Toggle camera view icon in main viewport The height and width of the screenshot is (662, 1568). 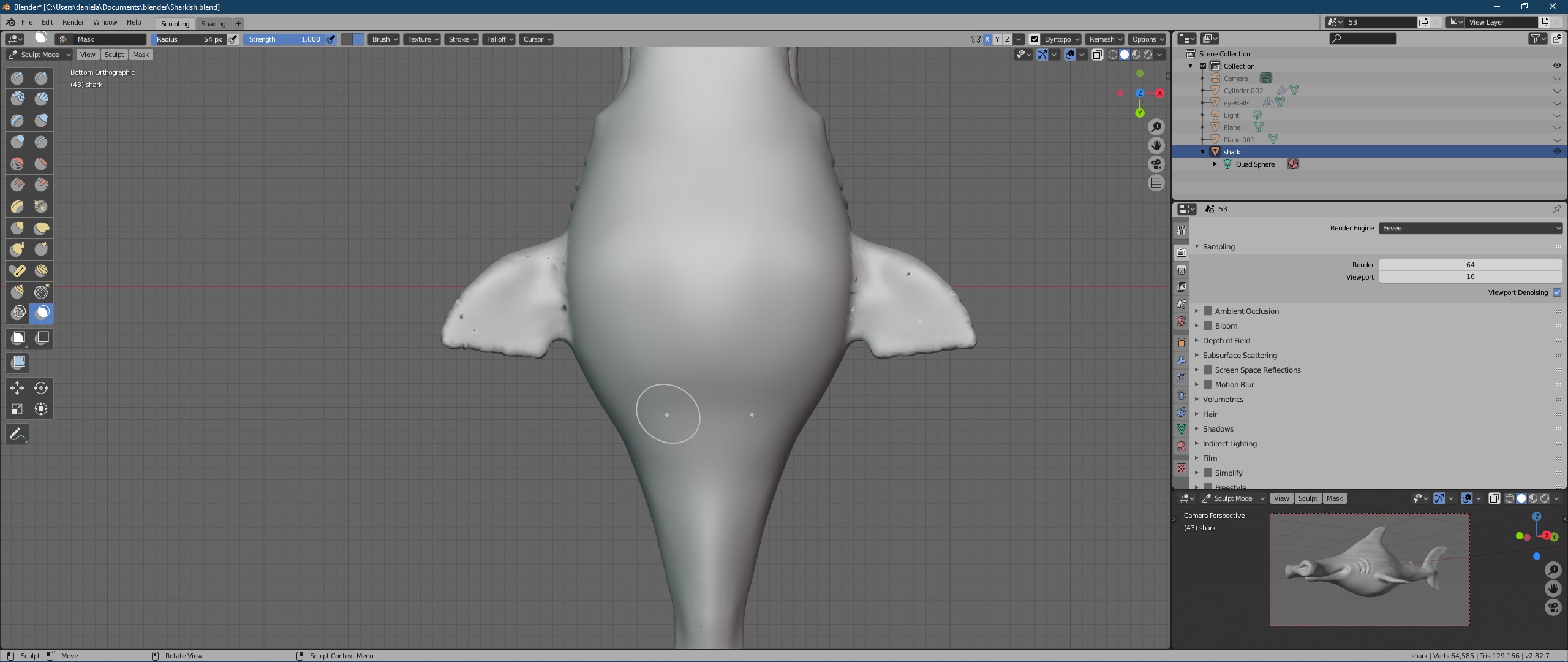1156,164
